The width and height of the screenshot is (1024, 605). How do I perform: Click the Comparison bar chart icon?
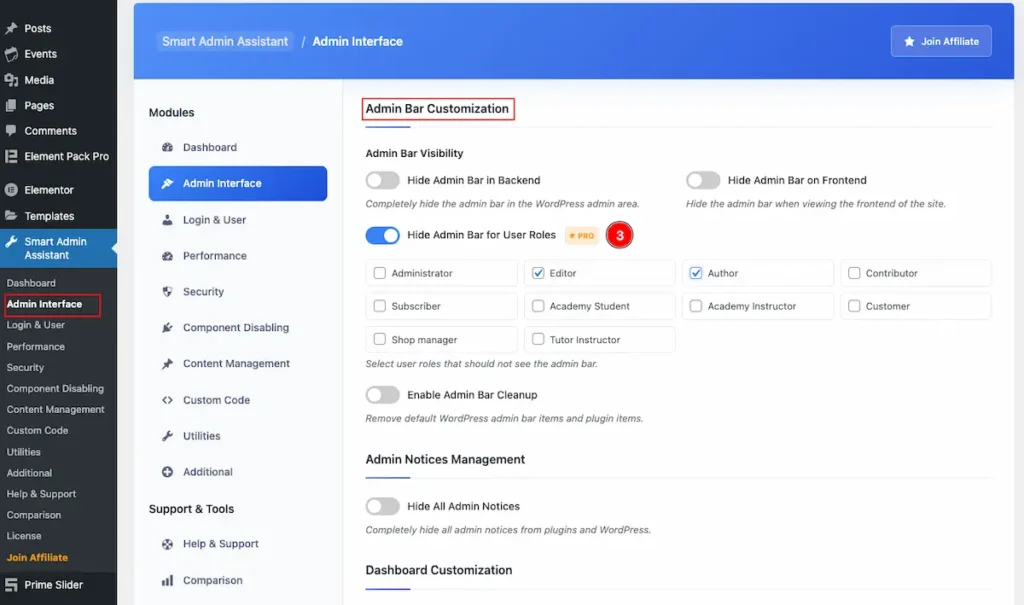167,580
